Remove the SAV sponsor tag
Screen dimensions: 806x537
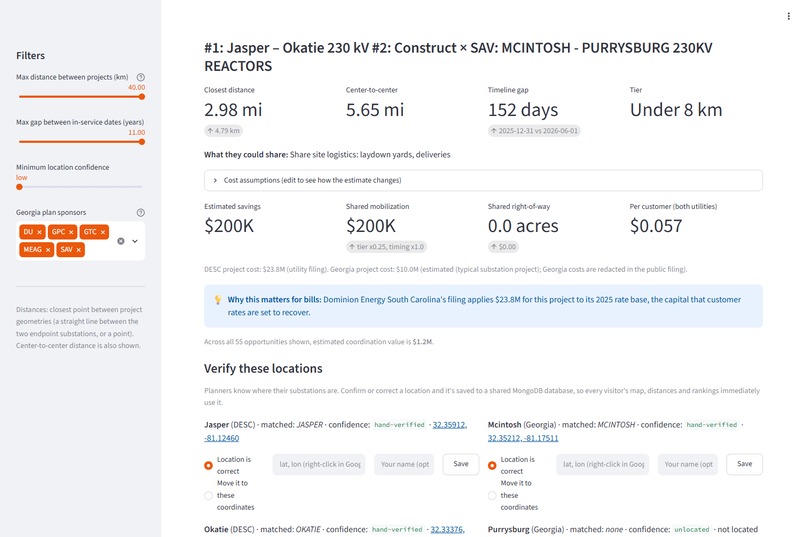(79, 250)
